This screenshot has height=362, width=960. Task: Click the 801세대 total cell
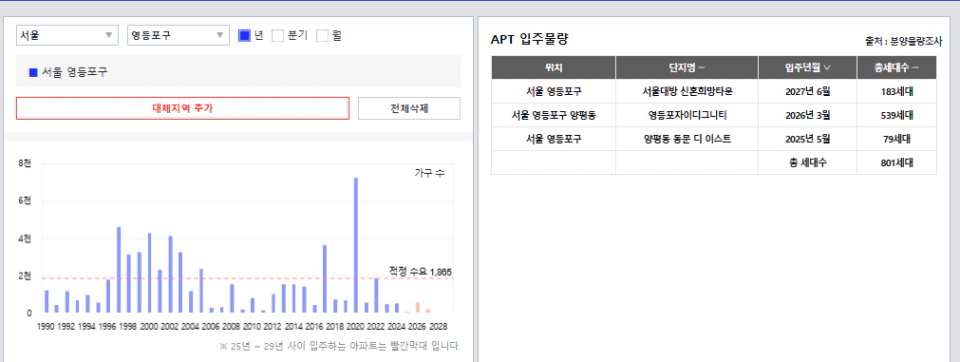click(897, 163)
